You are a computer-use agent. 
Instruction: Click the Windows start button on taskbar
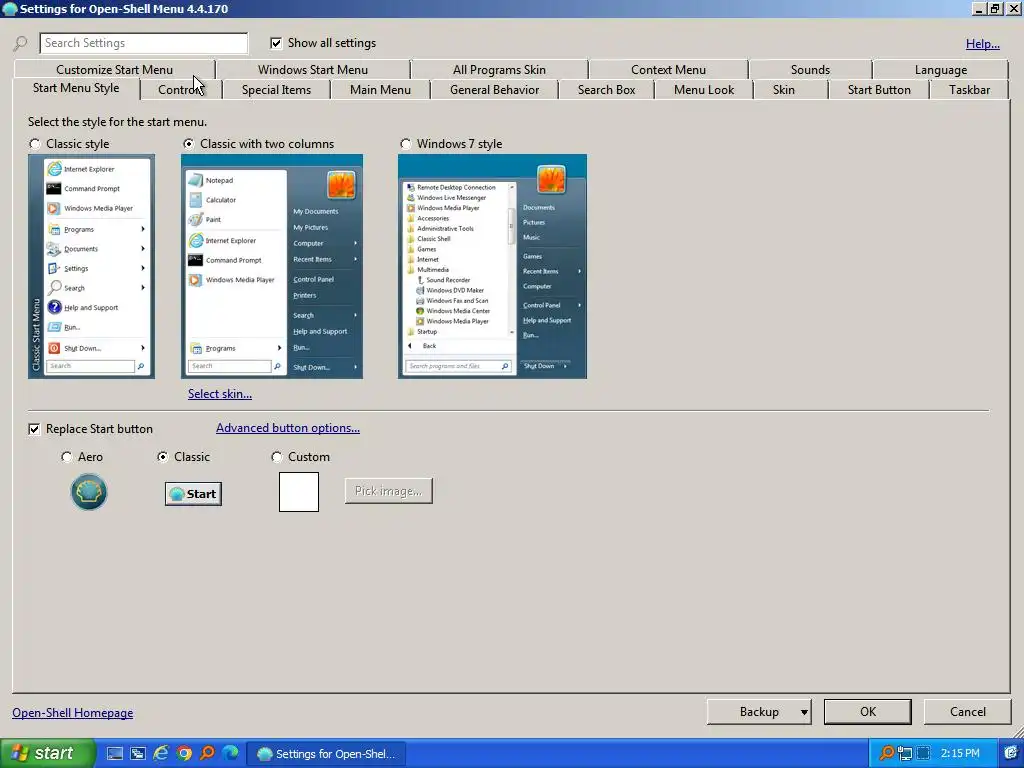click(48, 753)
